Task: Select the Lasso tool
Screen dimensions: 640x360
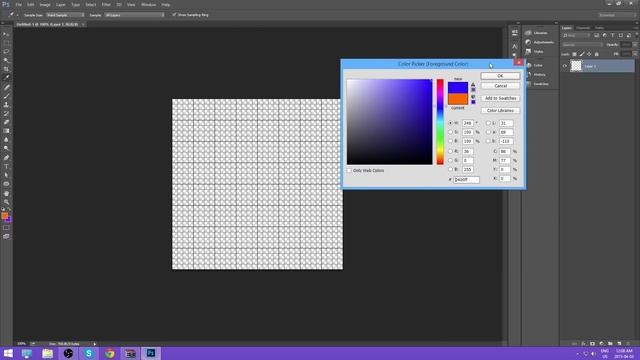Action: pos(6,51)
